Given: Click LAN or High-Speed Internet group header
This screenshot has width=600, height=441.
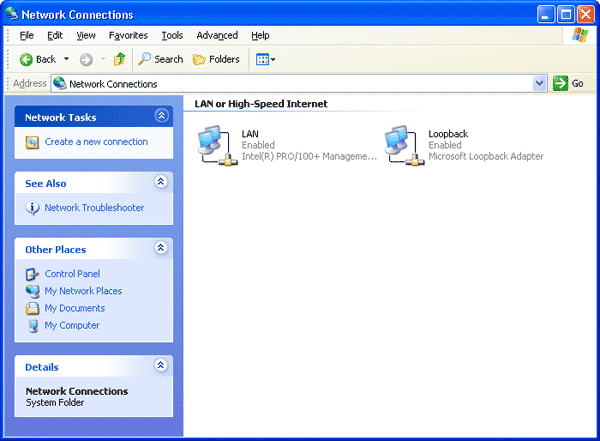Looking at the screenshot, I should click(261, 104).
